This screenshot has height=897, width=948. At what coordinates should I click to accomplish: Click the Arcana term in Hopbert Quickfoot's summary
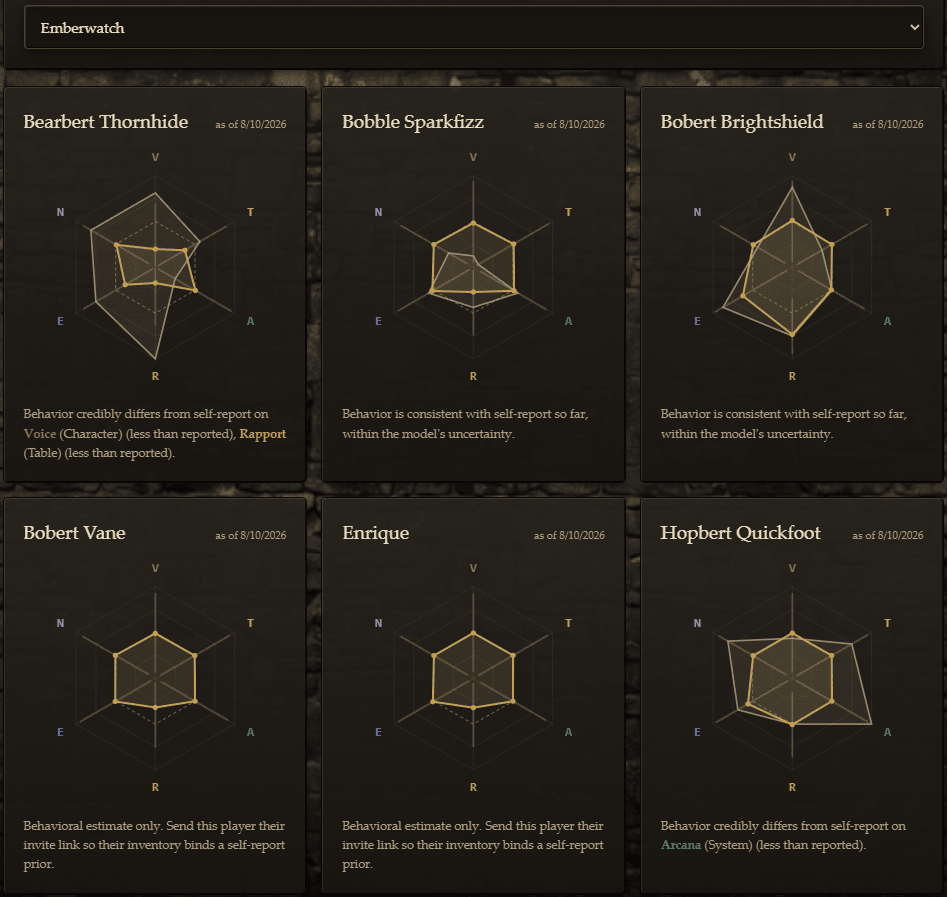681,844
